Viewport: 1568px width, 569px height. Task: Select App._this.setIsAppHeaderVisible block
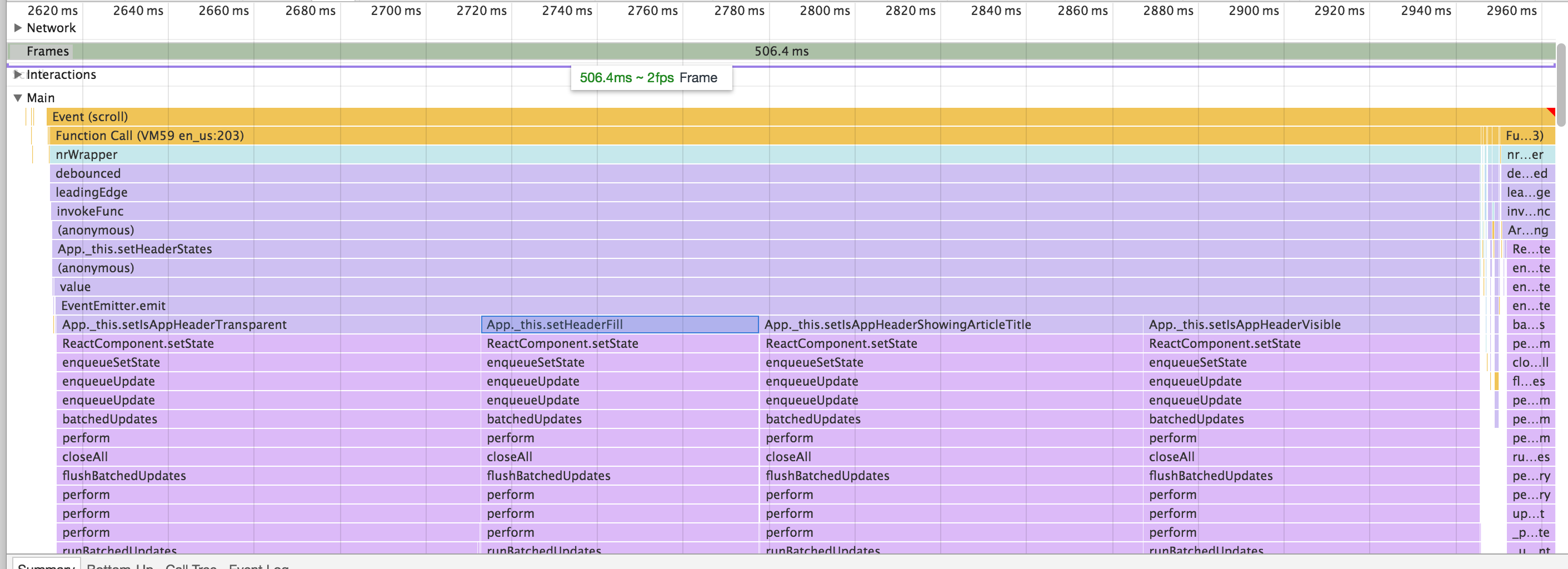1309,325
